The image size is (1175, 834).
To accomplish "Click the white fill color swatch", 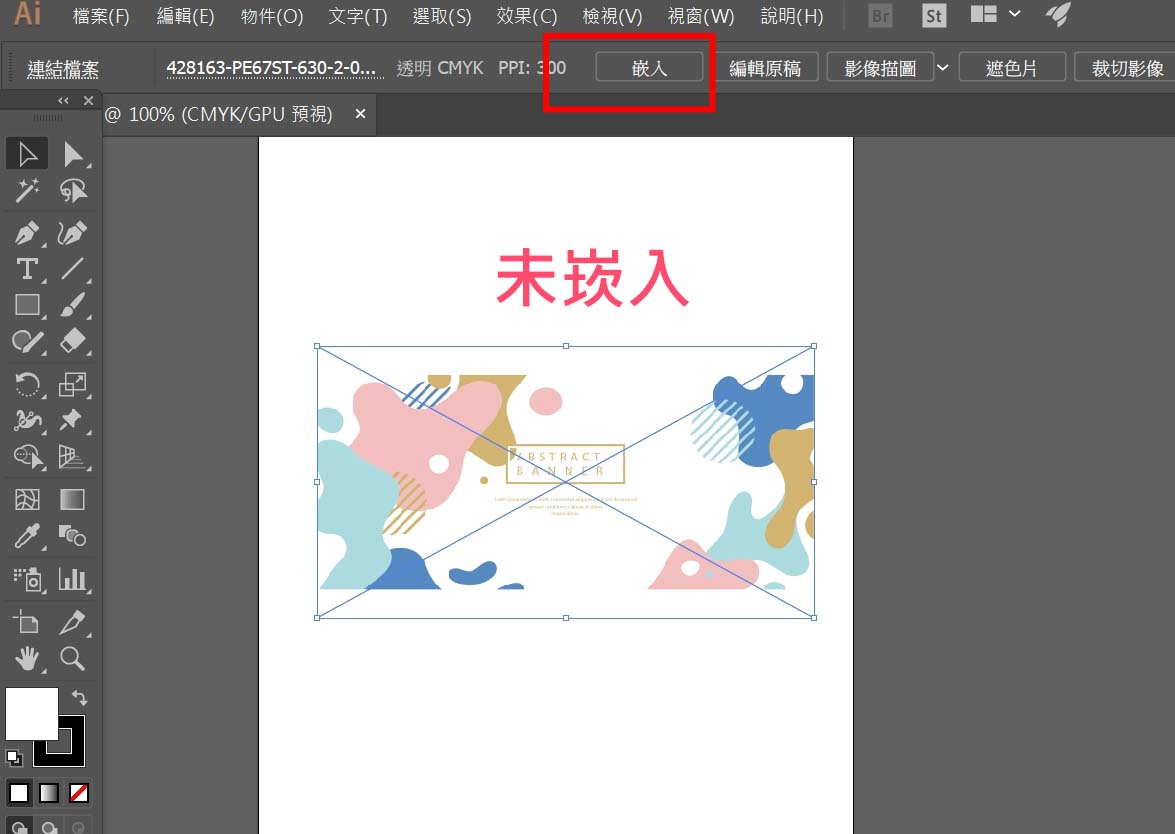I will tap(31, 713).
